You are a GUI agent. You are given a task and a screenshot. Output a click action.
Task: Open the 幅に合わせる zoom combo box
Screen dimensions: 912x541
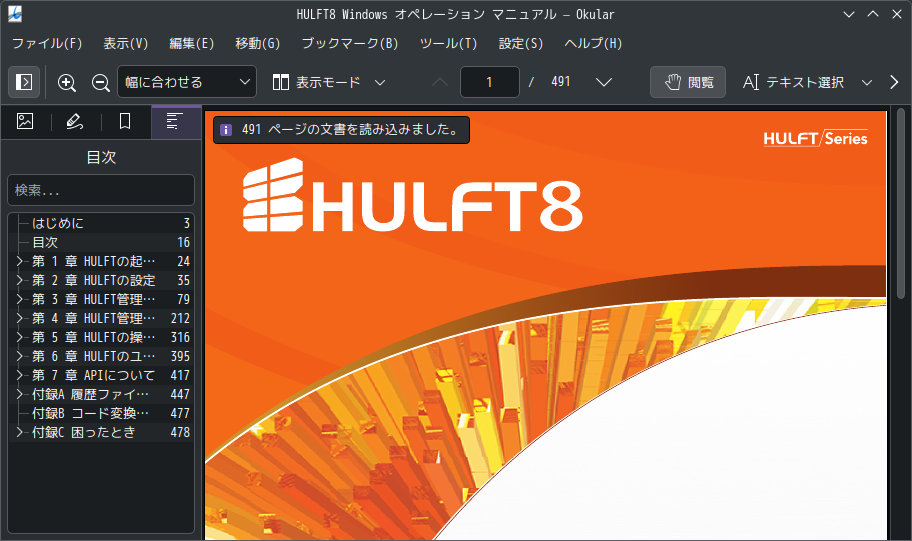click(x=187, y=82)
